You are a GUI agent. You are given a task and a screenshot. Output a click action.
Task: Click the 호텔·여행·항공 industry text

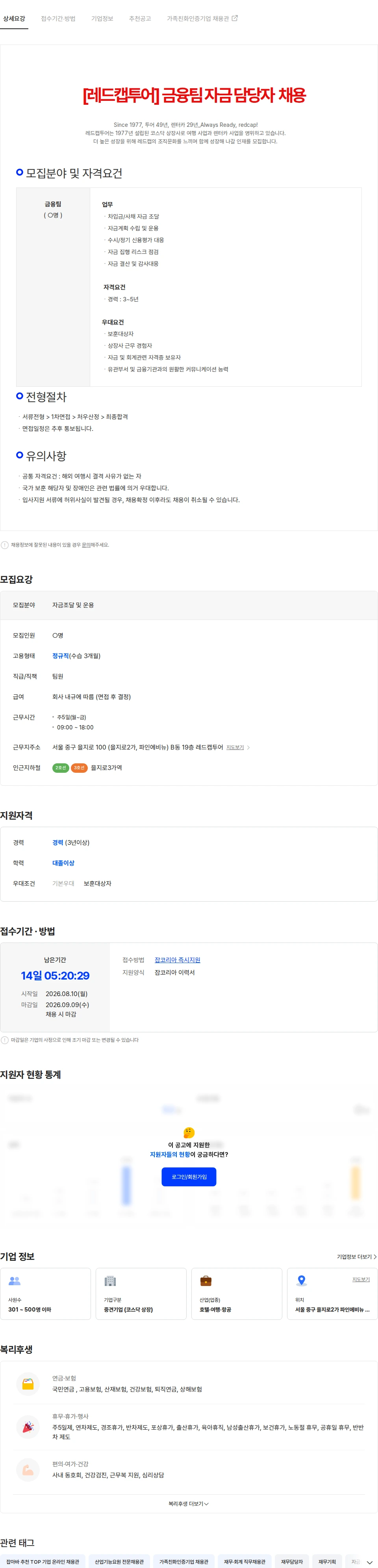point(215,1309)
